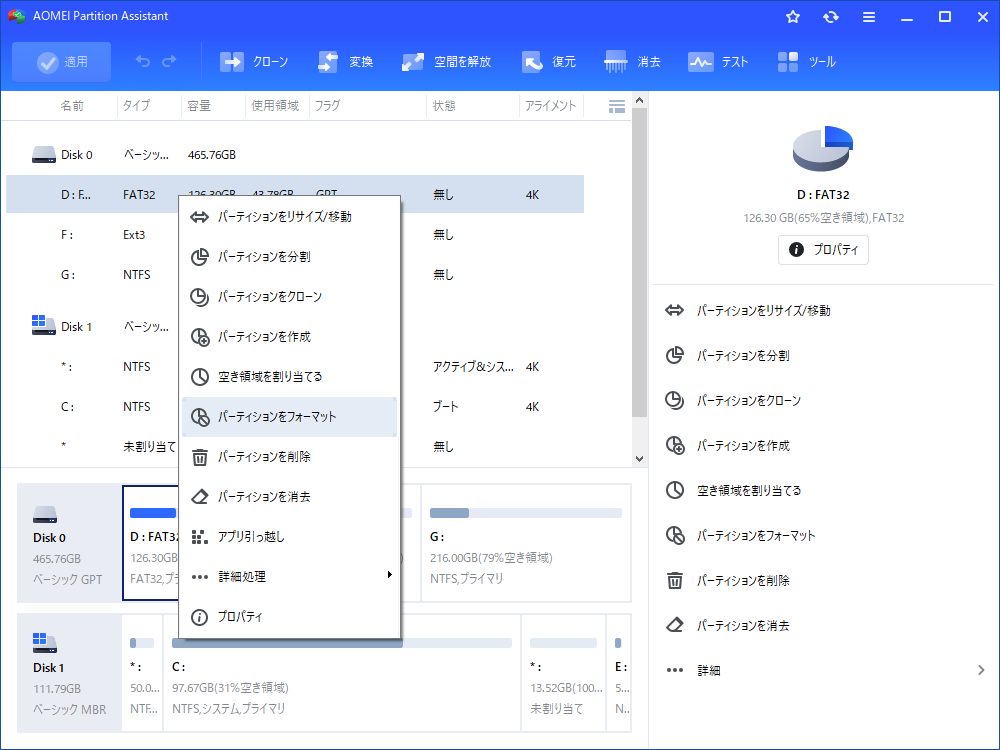Screen dimensions: 1000x750
Task: Click パーティションを分割 in right panel
Action: point(727,356)
